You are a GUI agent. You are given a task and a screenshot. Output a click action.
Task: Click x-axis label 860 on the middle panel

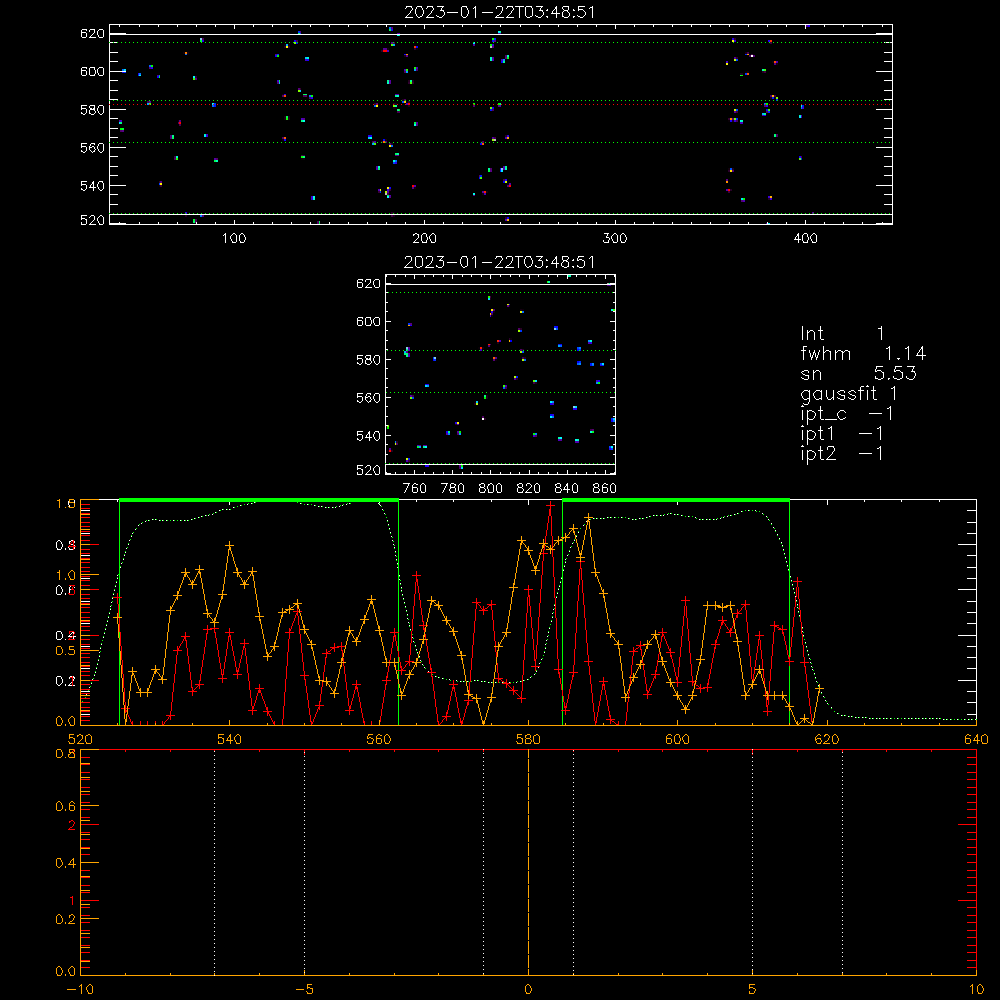[x=605, y=489]
